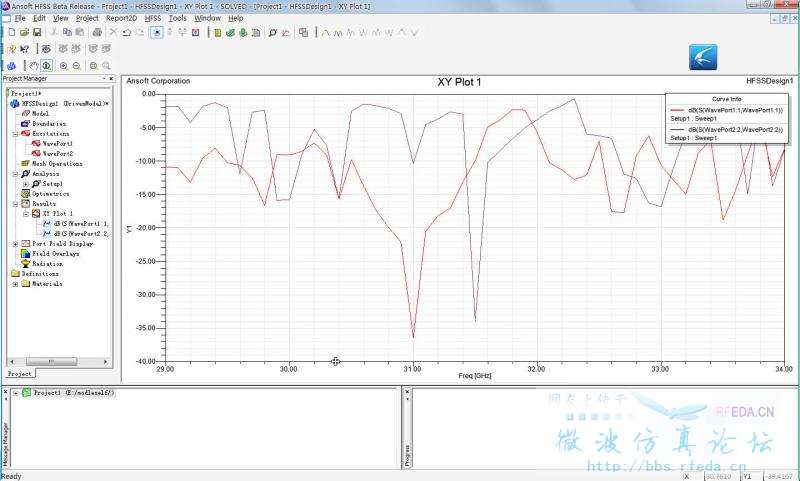Select dB(S(WavePort1:1 trace under XY Plot 1
Viewport: 800px width, 481px height.
(x=81, y=224)
